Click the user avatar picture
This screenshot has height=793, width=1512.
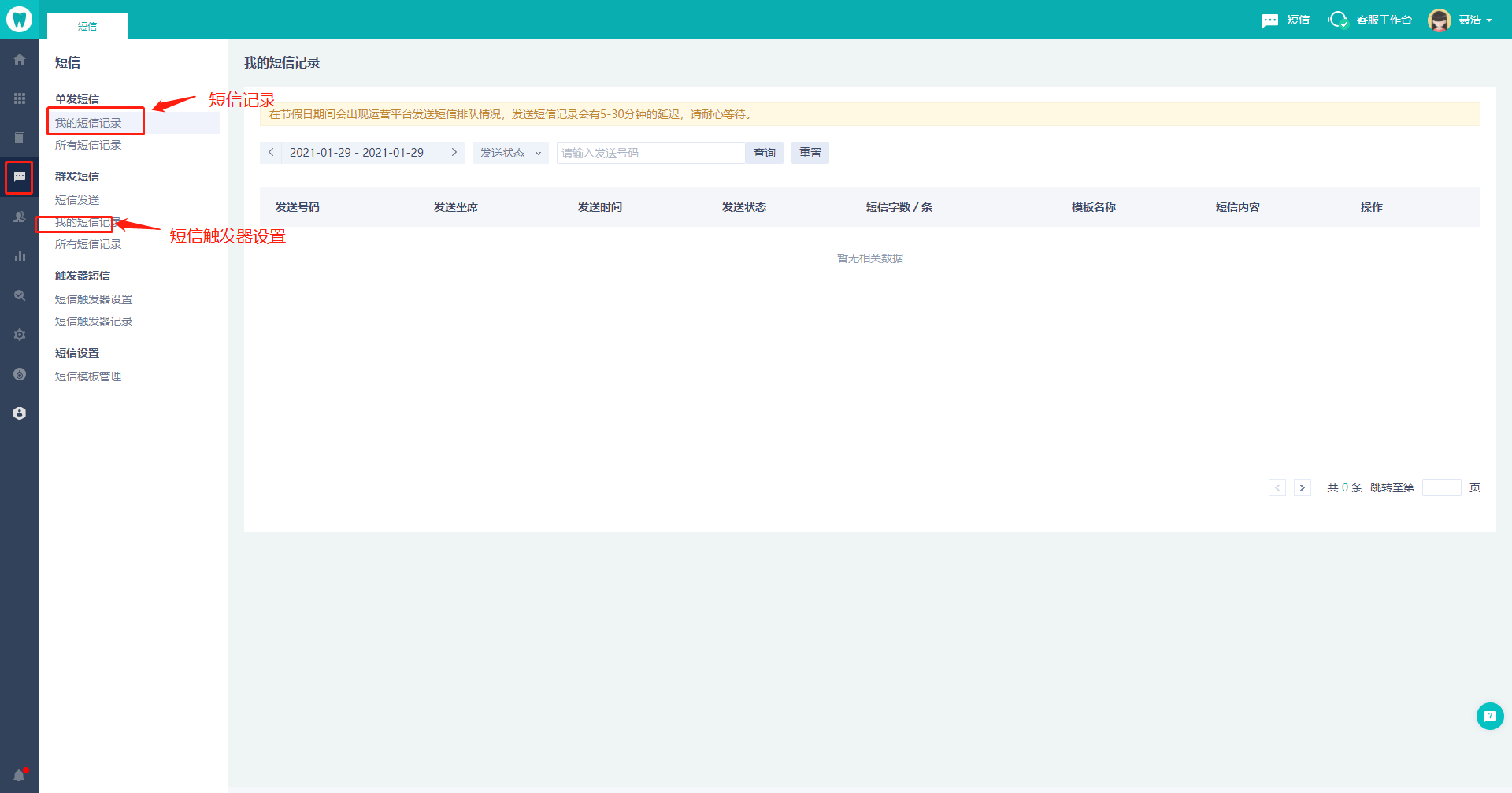(x=1440, y=20)
